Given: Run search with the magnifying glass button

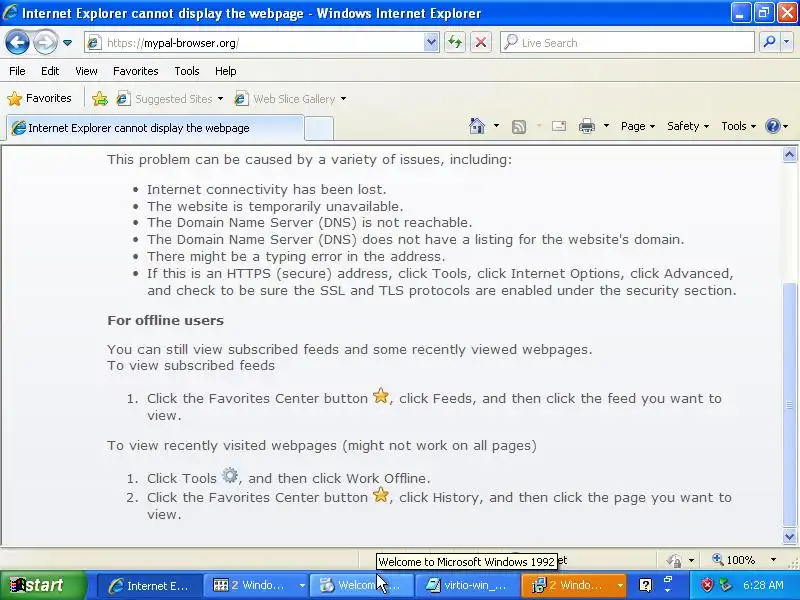Looking at the screenshot, I should [769, 43].
